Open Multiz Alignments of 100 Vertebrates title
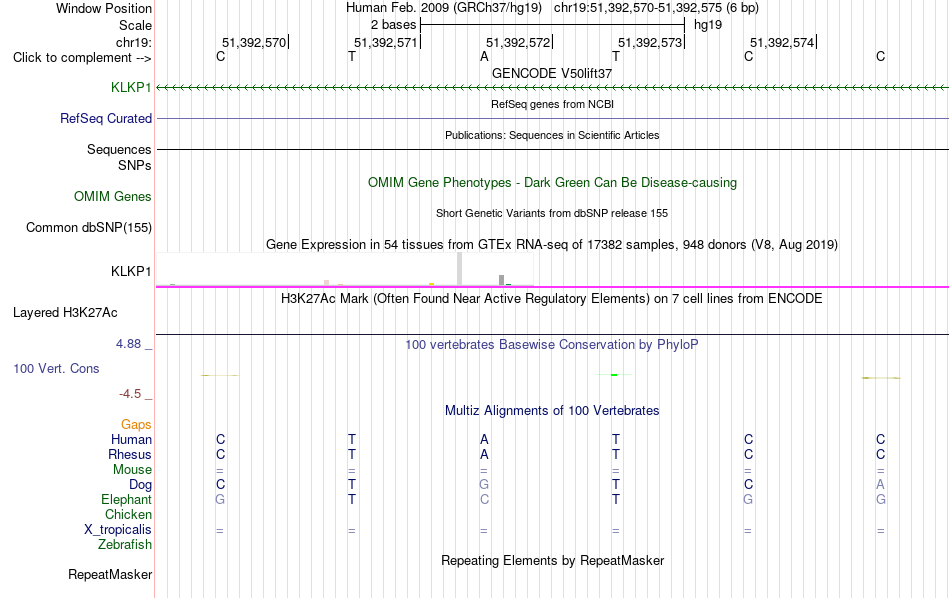950x598 pixels. click(x=552, y=411)
